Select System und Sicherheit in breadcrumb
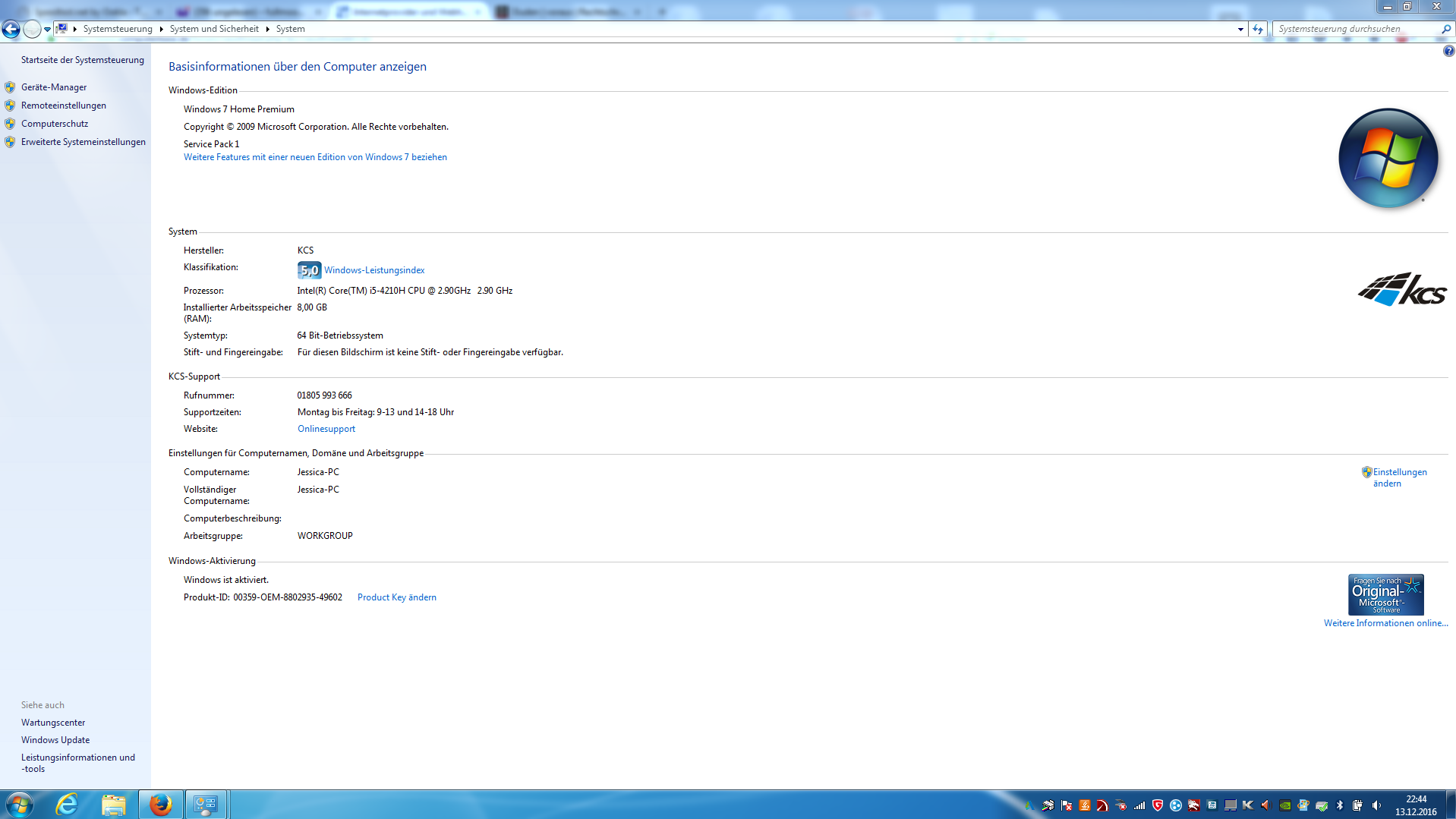The width and height of the screenshot is (1456, 819). pos(214,29)
